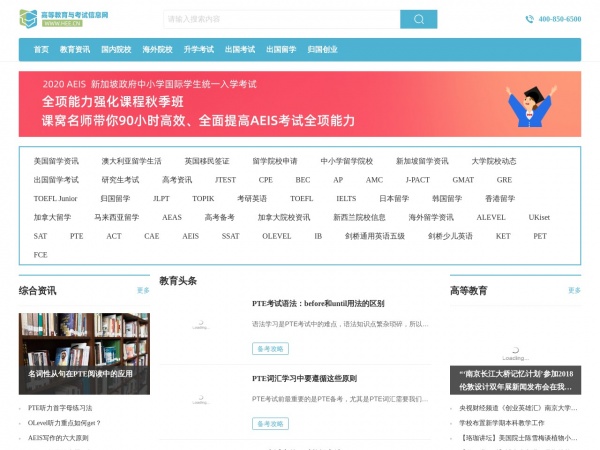Open 学校布置新学期本科教学工作 list item
Viewport: 600px width, 450px height.
pyautogui.click(x=502, y=423)
